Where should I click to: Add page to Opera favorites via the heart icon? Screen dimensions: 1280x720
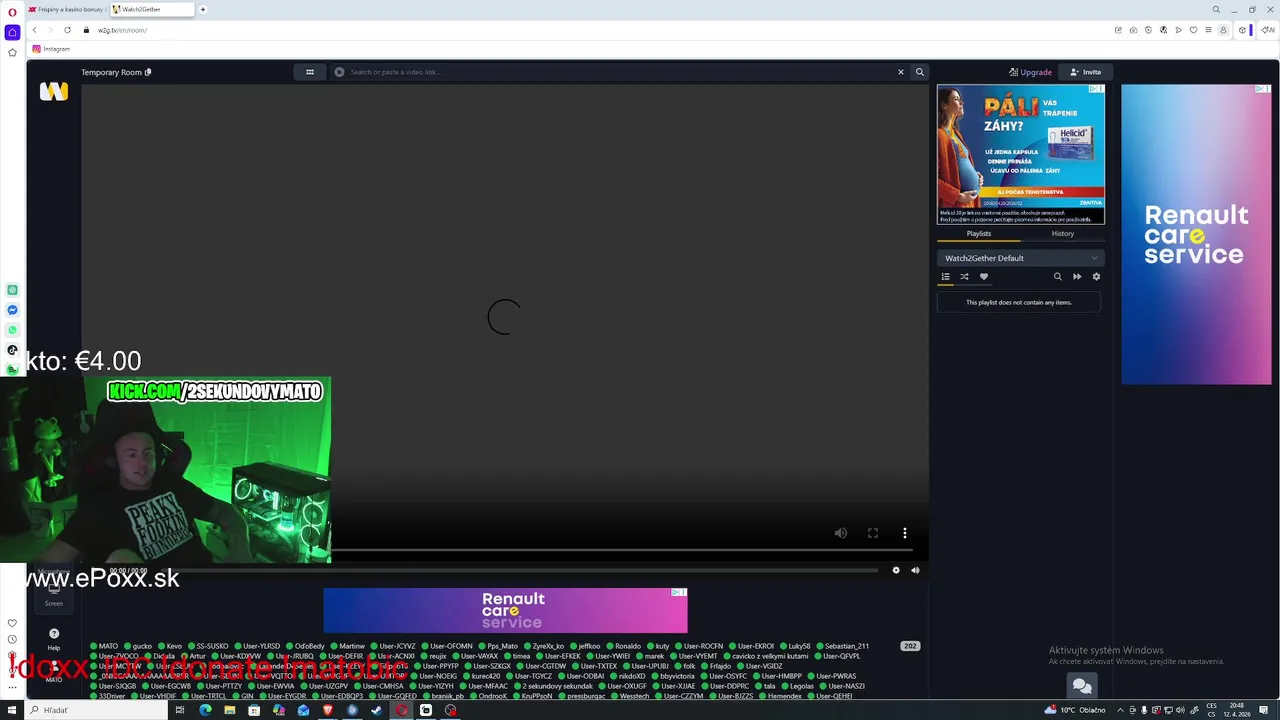pyautogui.click(x=1193, y=30)
